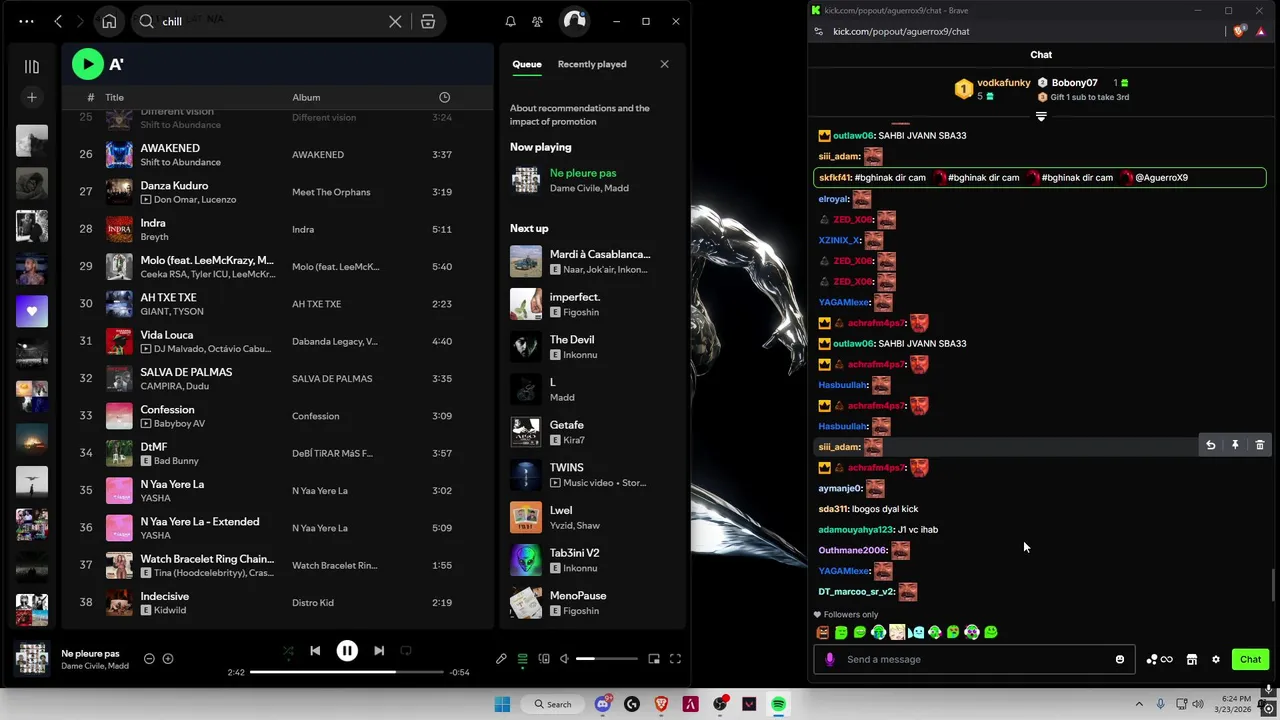Sort tracks by duration clock icon
Image resolution: width=1280 pixels, height=720 pixels.
point(444,97)
